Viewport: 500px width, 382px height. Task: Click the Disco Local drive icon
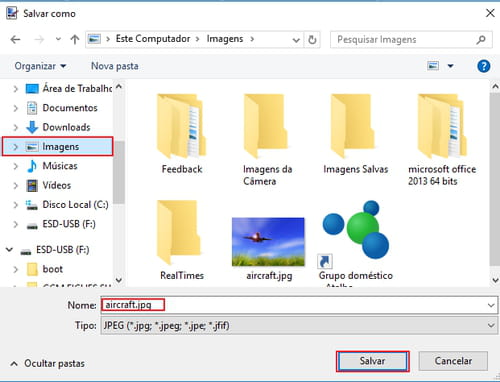[x=32, y=205]
